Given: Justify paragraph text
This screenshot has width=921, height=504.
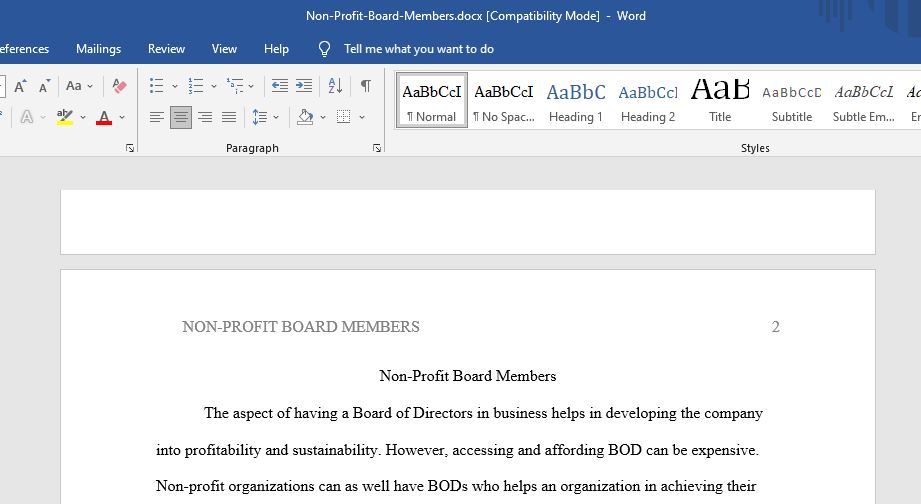Looking at the screenshot, I should (x=229, y=117).
